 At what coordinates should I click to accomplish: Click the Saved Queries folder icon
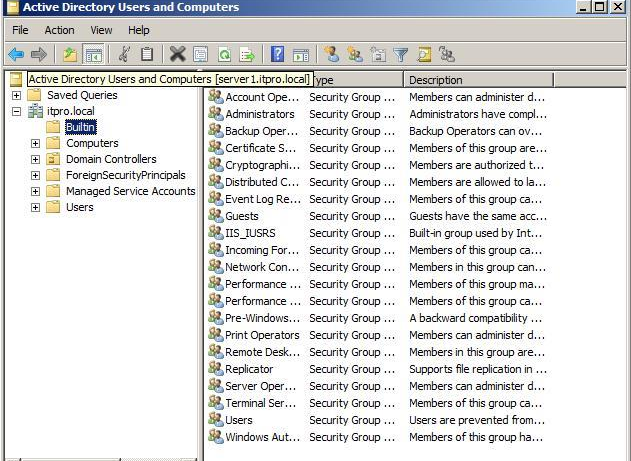[x=34, y=95]
